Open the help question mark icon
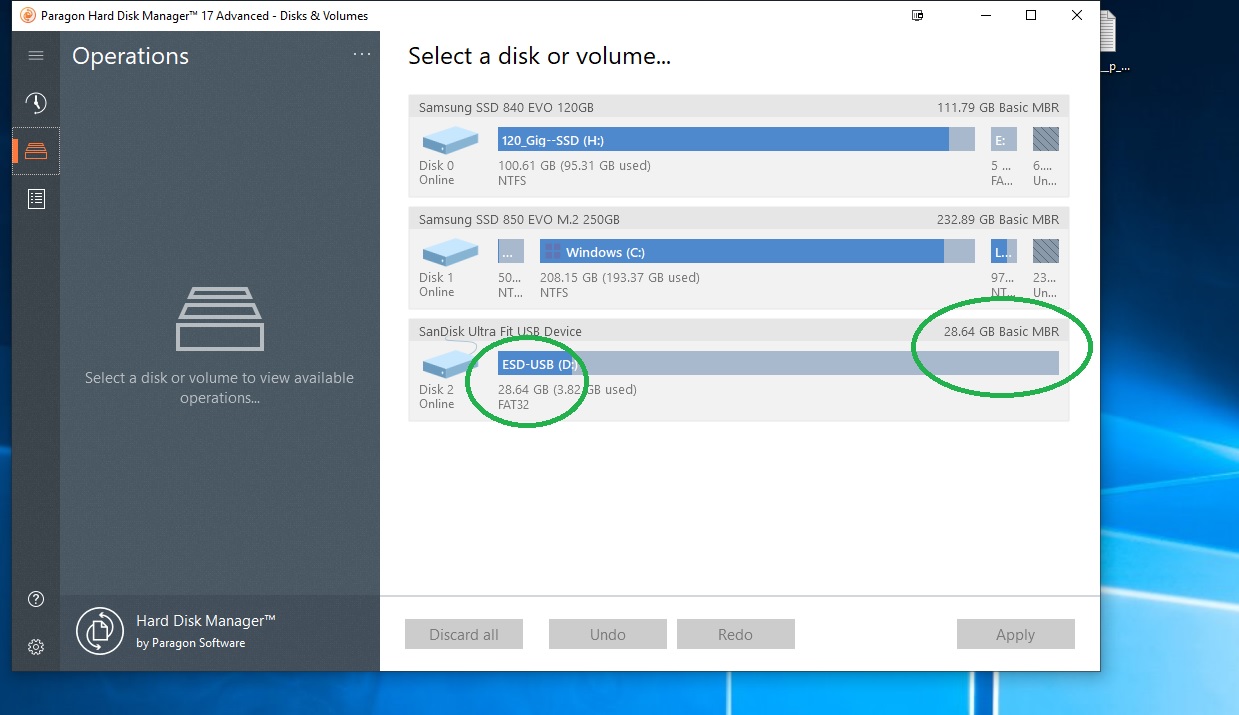 coord(36,599)
